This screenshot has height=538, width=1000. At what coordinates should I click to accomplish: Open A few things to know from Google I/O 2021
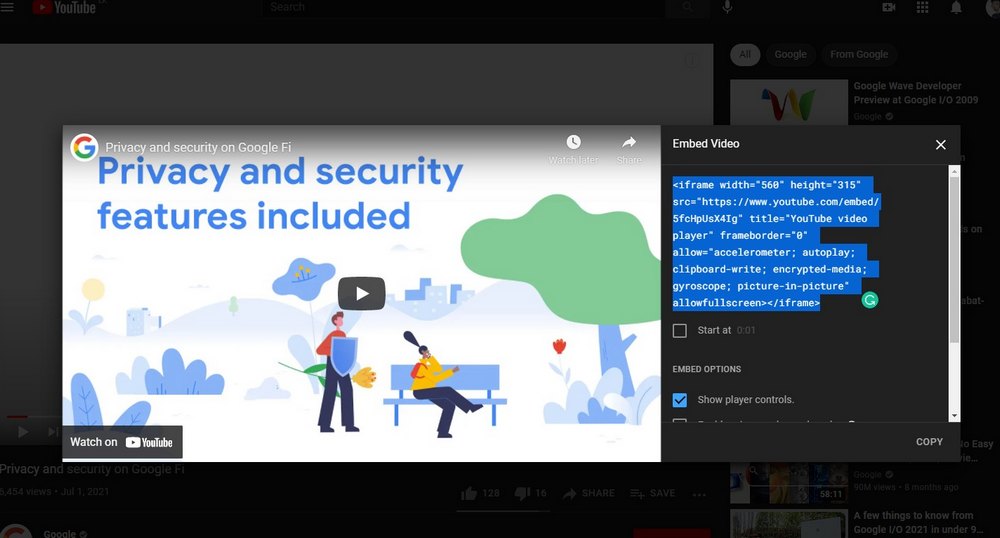point(918,522)
